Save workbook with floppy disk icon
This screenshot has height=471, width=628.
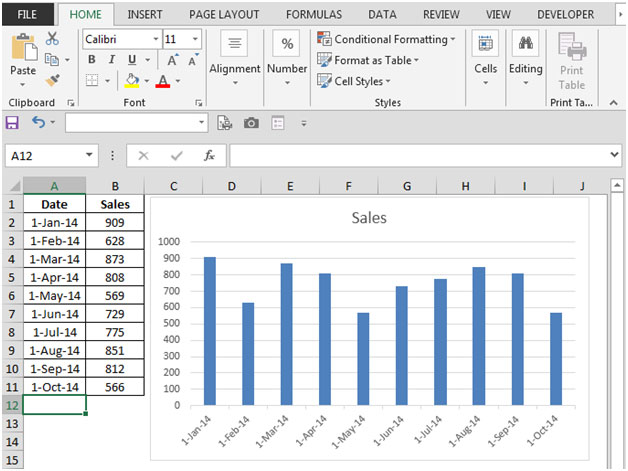coord(12,123)
